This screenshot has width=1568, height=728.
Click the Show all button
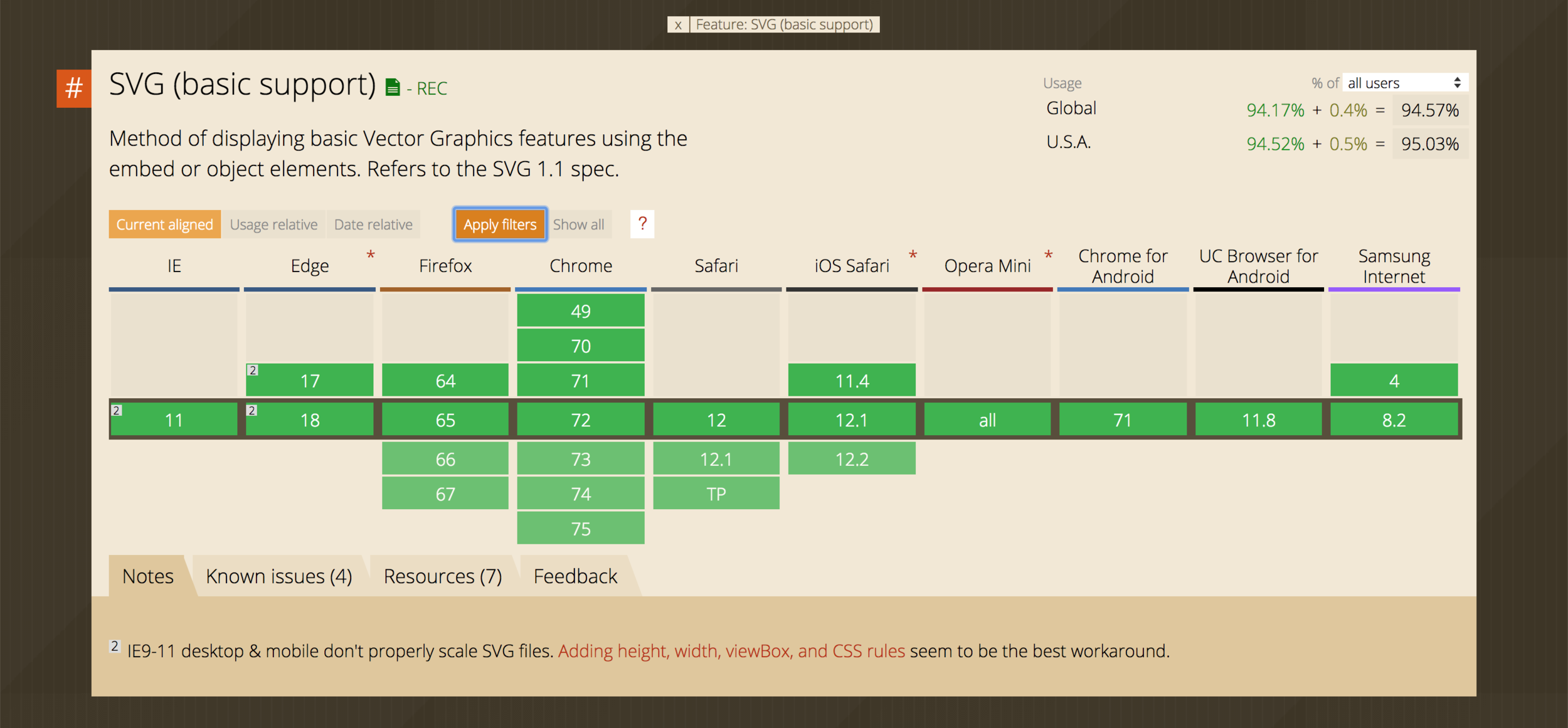click(578, 224)
